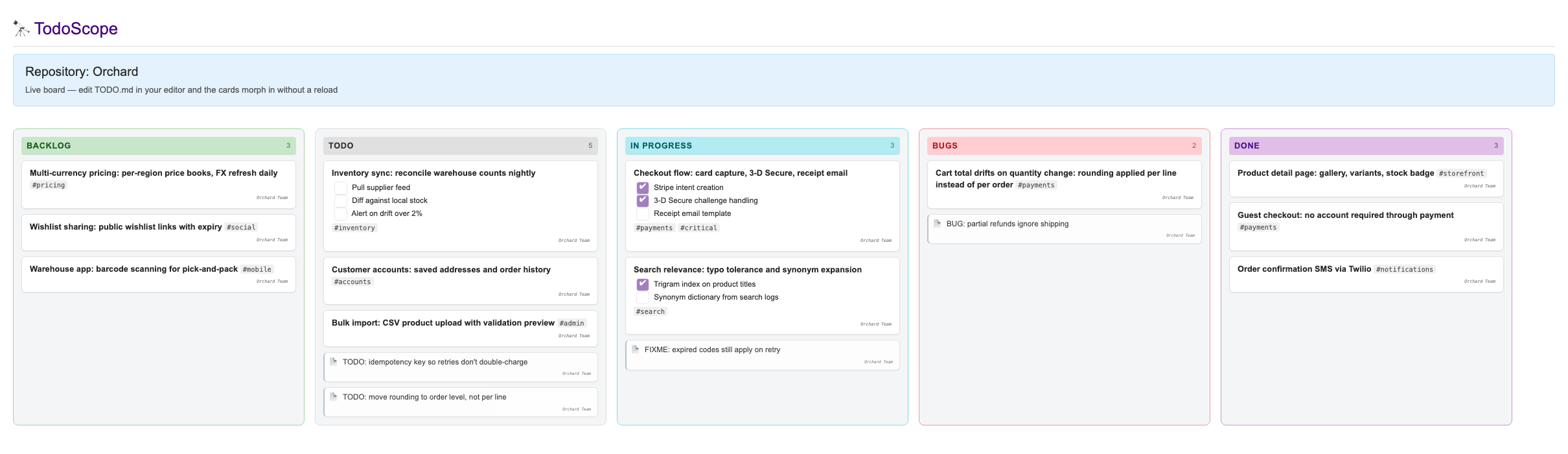The width and height of the screenshot is (1568, 454).
Task: Click the BUGS column header
Action: pos(1065,146)
